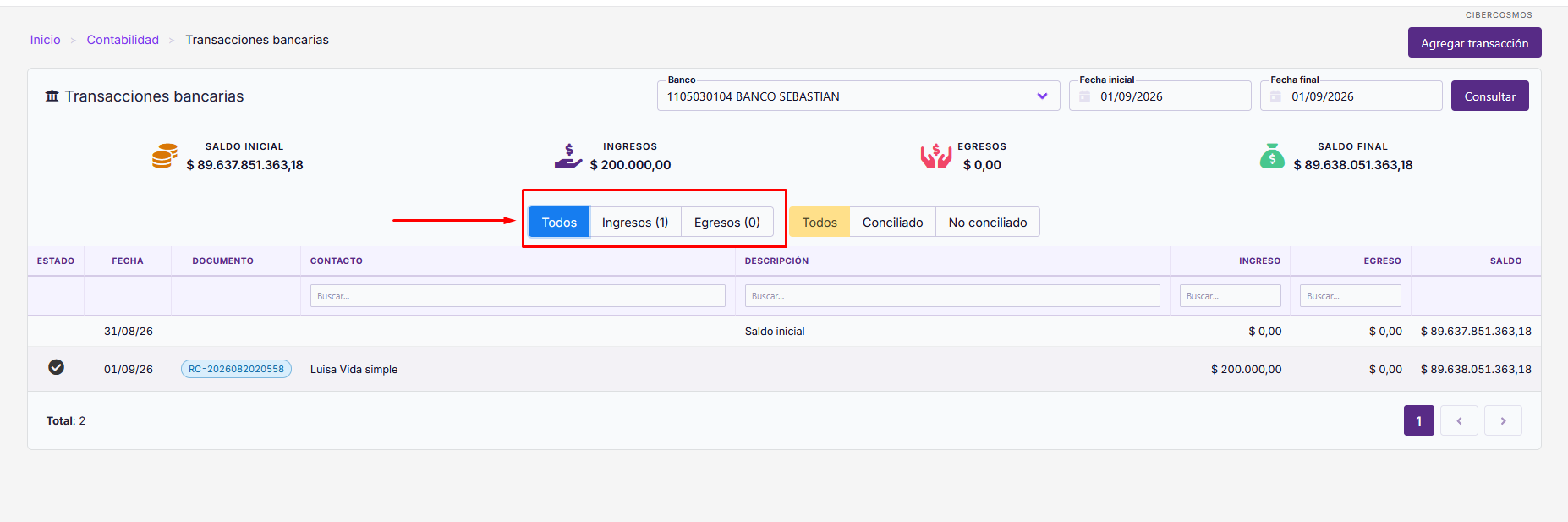Image resolution: width=1568 pixels, height=522 pixels.
Task: Go to previous page arrow
Action: coord(1459,420)
